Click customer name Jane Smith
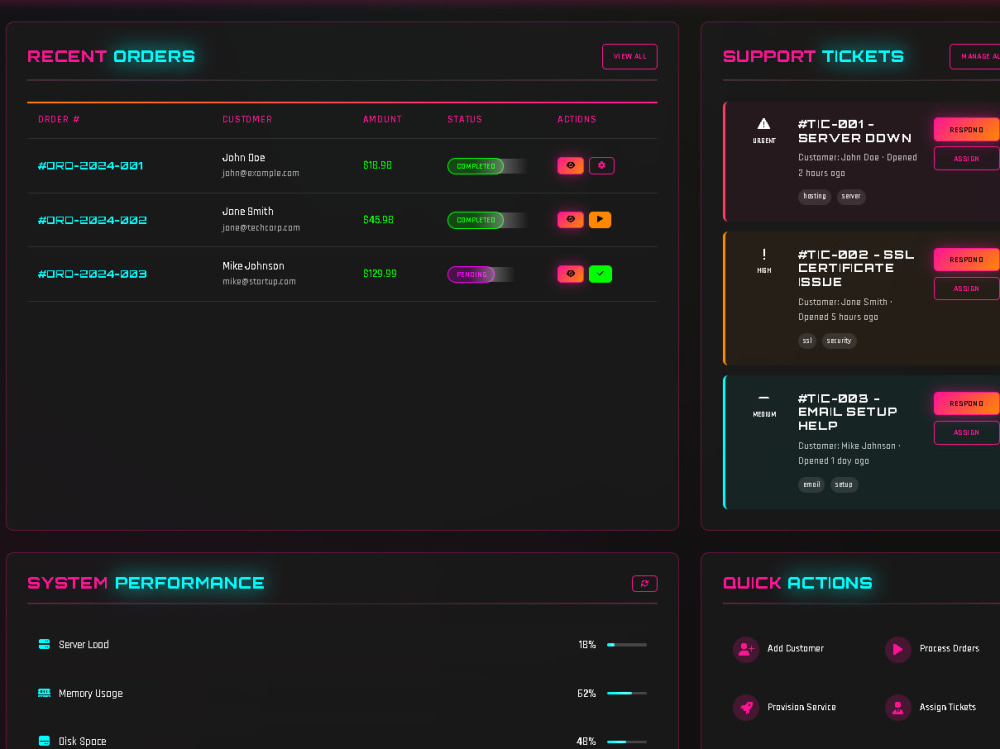Viewport: 1000px width, 749px height. coord(247,211)
